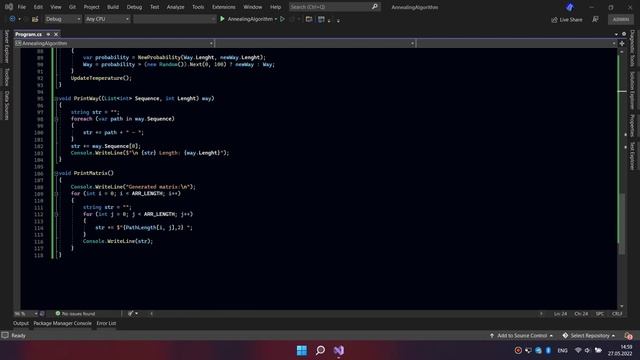The image size is (640, 360).
Task: Open the AnnealingAlgorithm navigation dropdown
Action: [114, 43]
